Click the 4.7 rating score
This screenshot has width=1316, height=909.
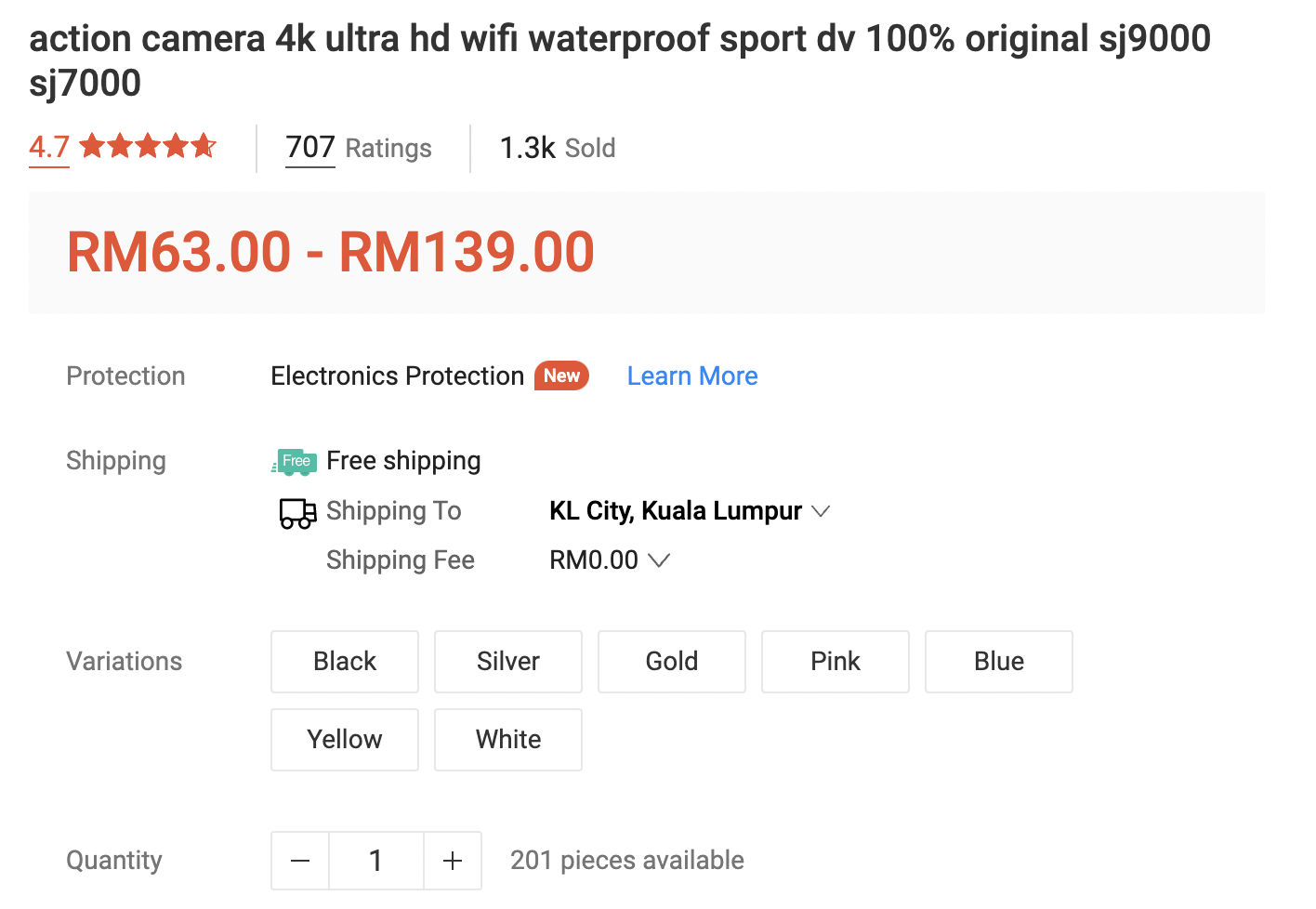click(x=49, y=147)
